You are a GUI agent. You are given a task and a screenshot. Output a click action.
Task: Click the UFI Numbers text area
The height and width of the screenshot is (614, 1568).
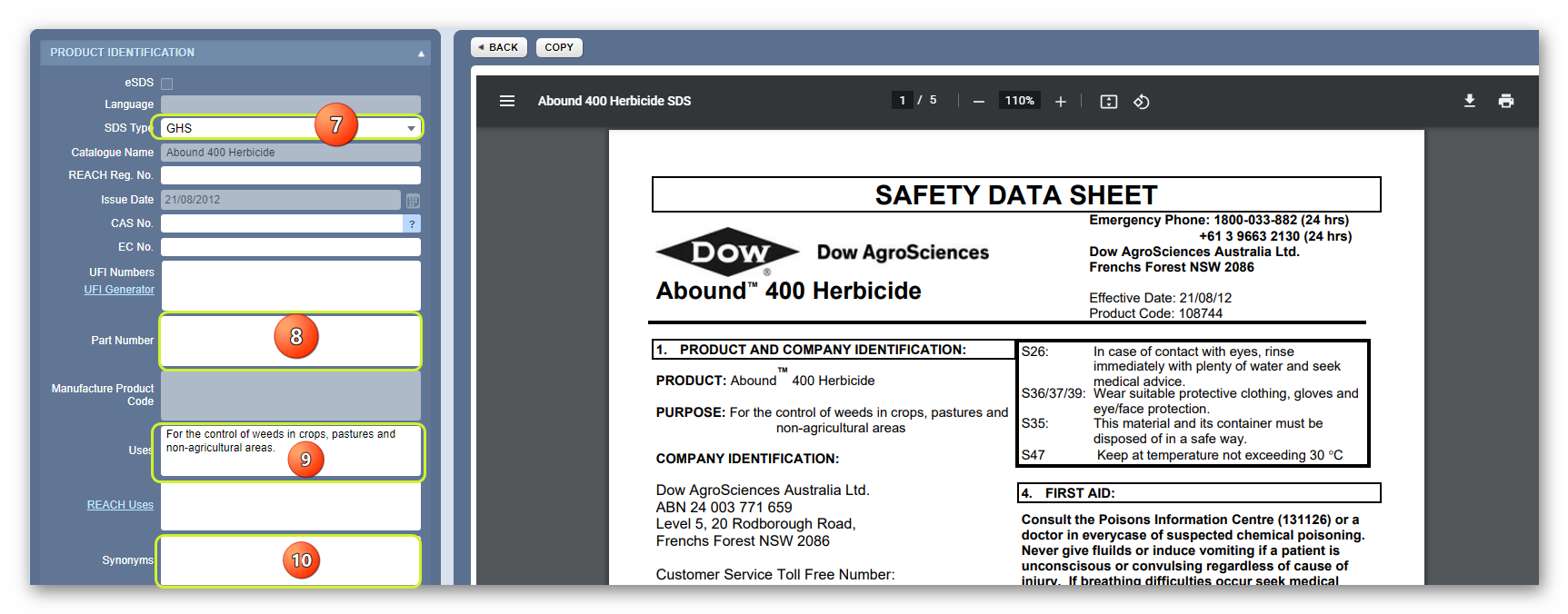coord(291,285)
